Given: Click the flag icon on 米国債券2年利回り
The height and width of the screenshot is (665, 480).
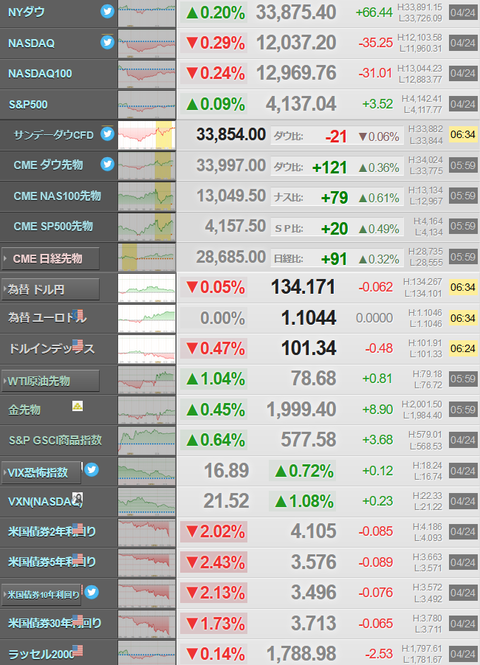Looking at the screenshot, I should tap(78, 528).
